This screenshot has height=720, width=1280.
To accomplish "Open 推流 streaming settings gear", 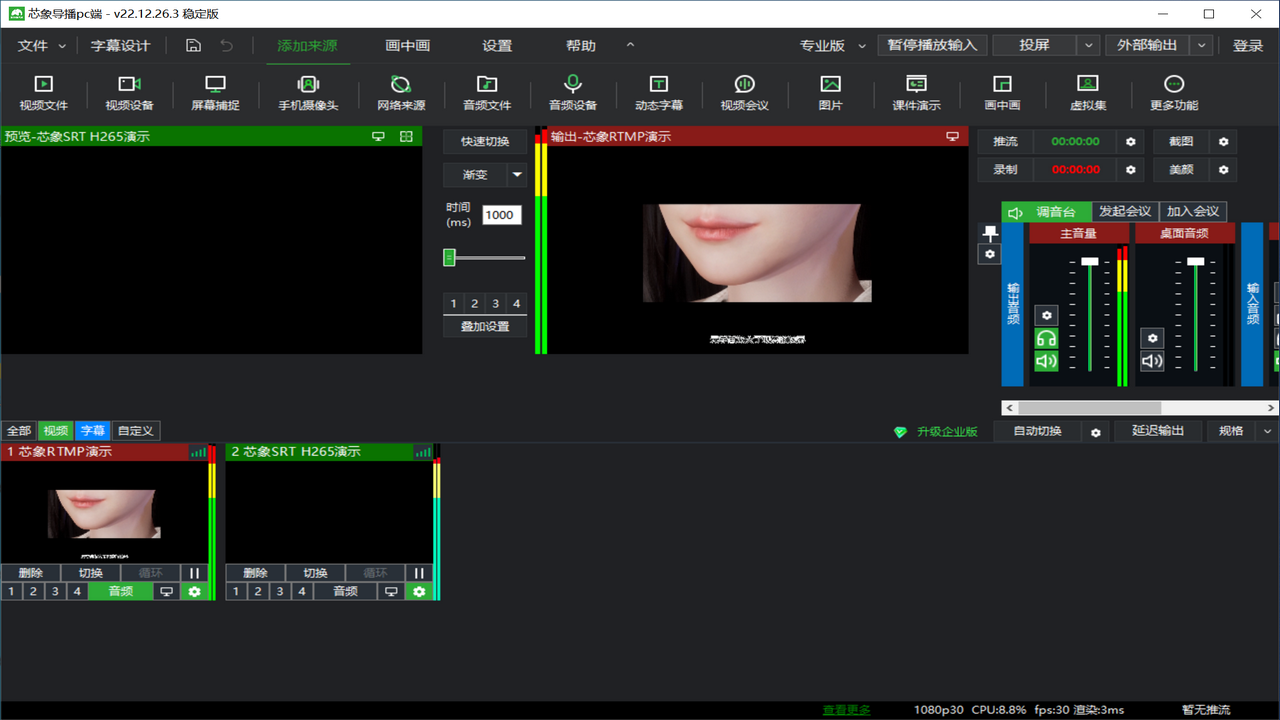I will point(1131,142).
